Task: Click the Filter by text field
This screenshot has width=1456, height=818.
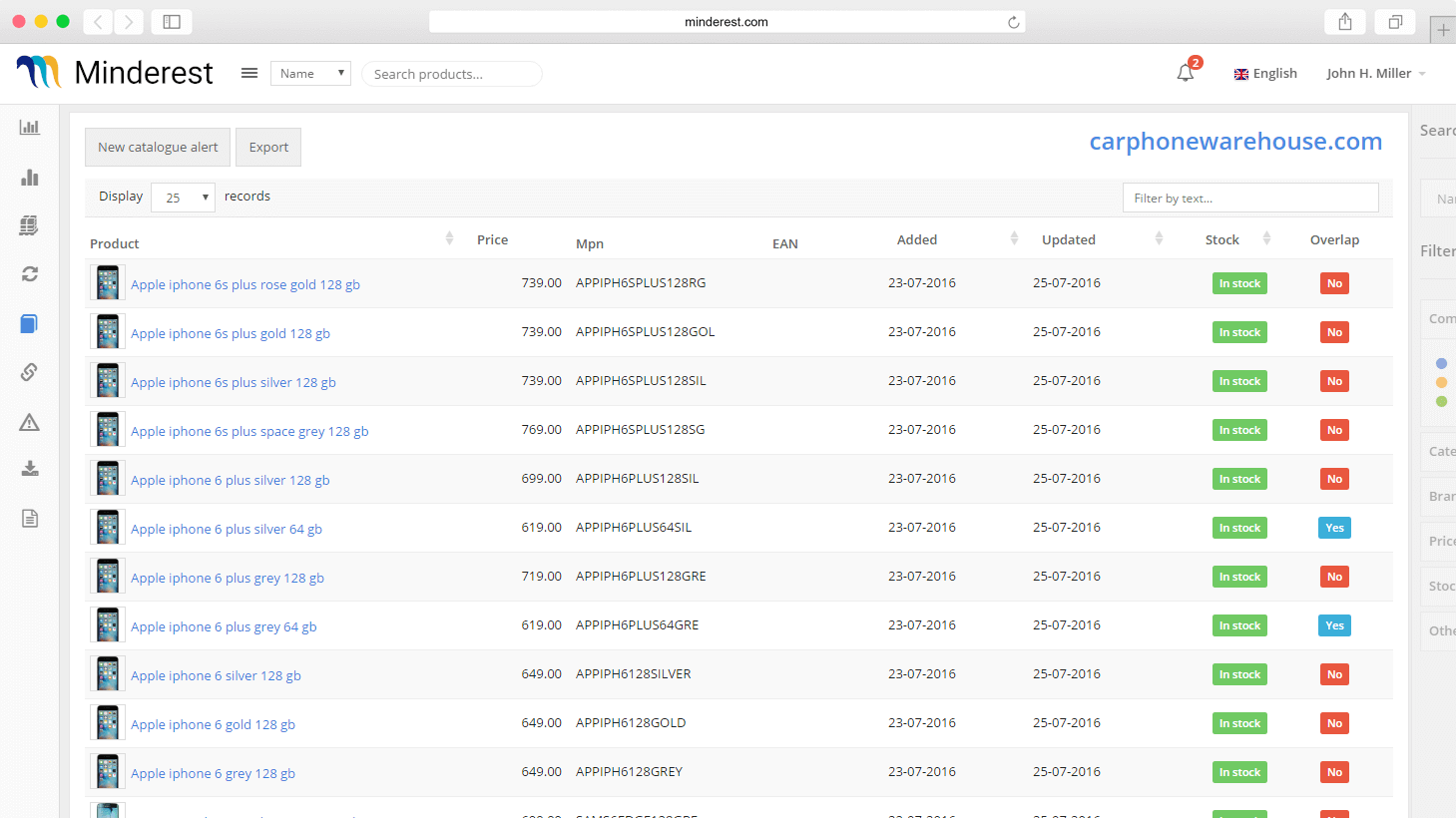Action: coord(1250,198)
